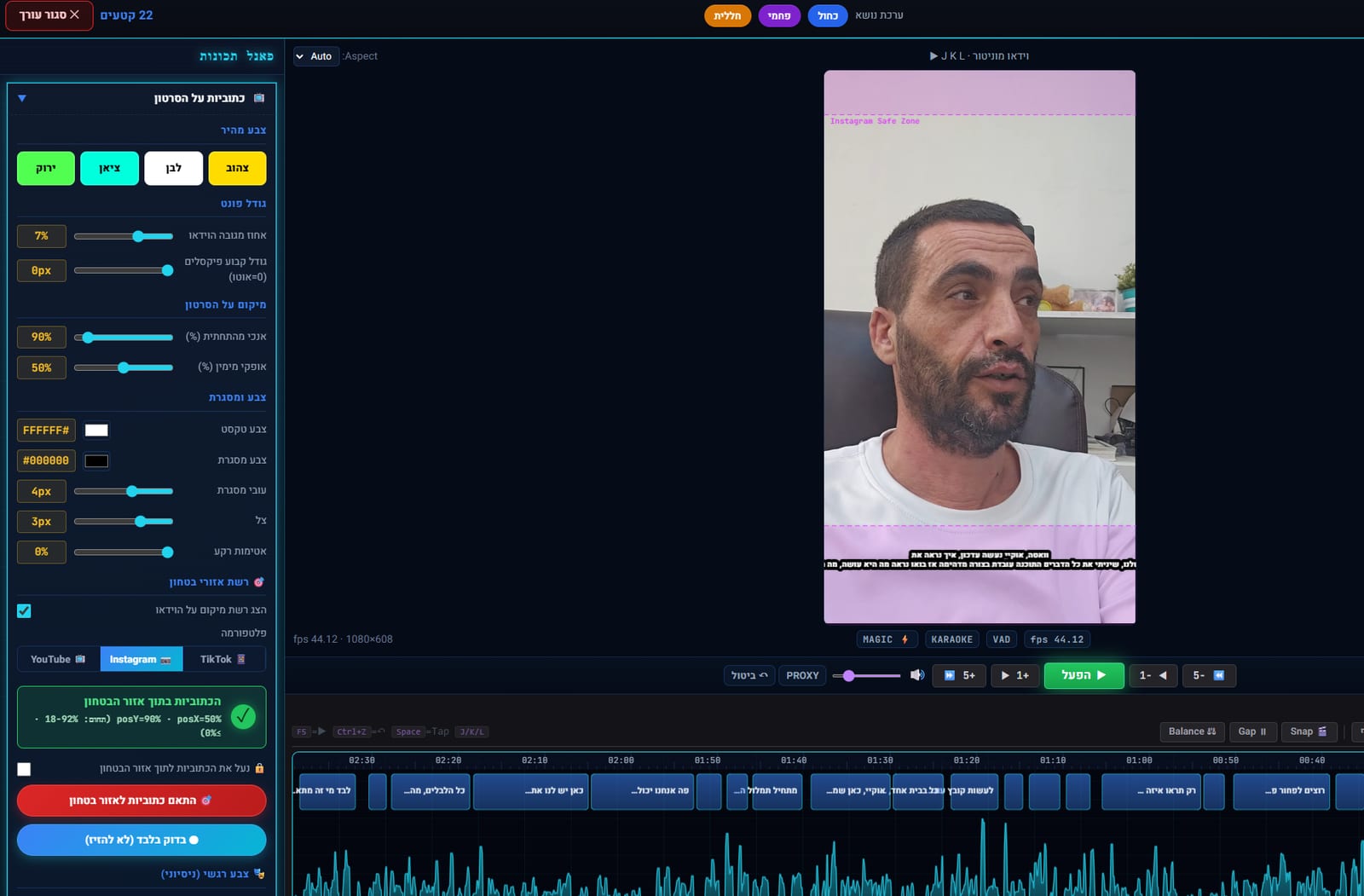This screenshot has height=896, width=1364.
Task: Adjust the fixed pixel size slider
Action: (x=124, y=270)
